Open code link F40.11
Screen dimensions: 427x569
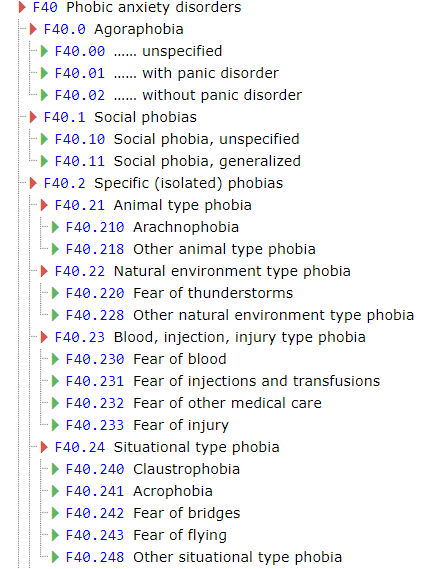point(80,161)
